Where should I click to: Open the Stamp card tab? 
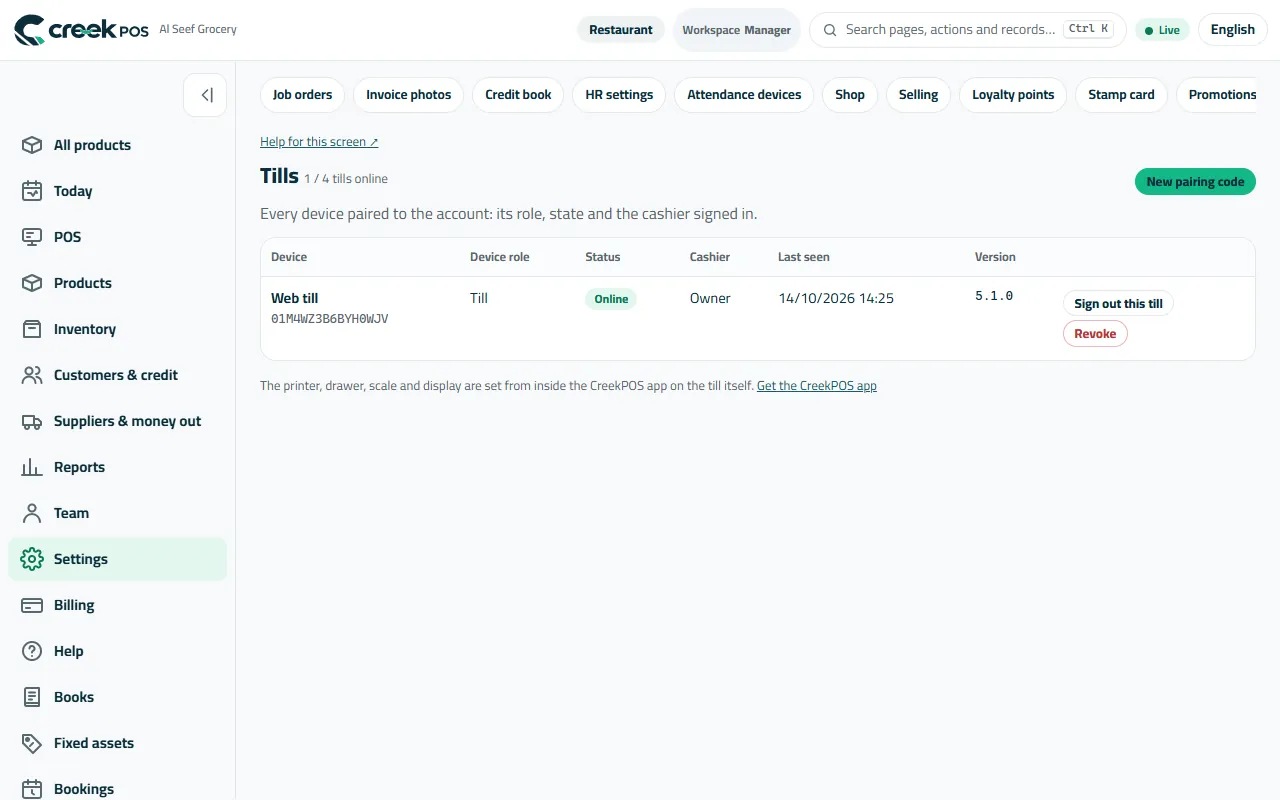[1121, 95]
